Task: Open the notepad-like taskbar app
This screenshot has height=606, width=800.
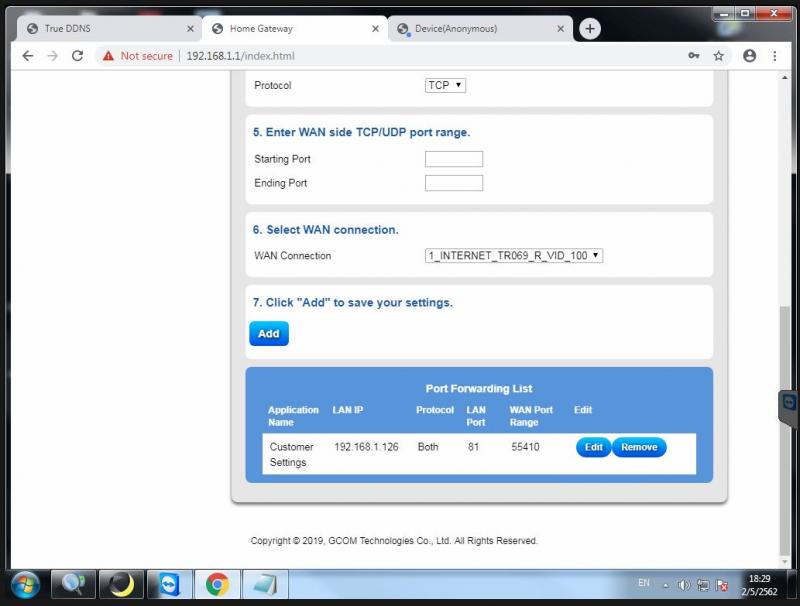Action: 265,585
